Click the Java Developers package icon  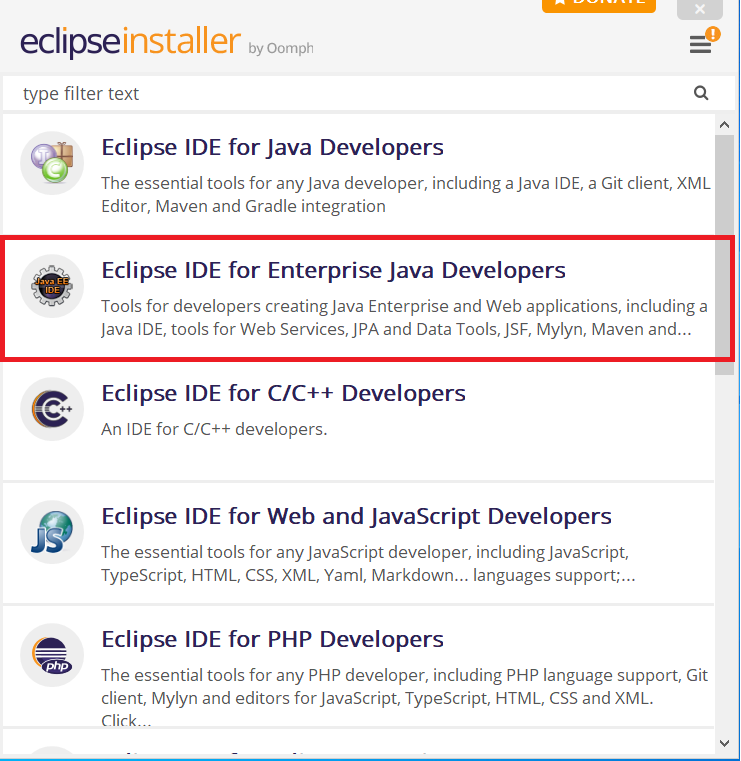[52, 163]
